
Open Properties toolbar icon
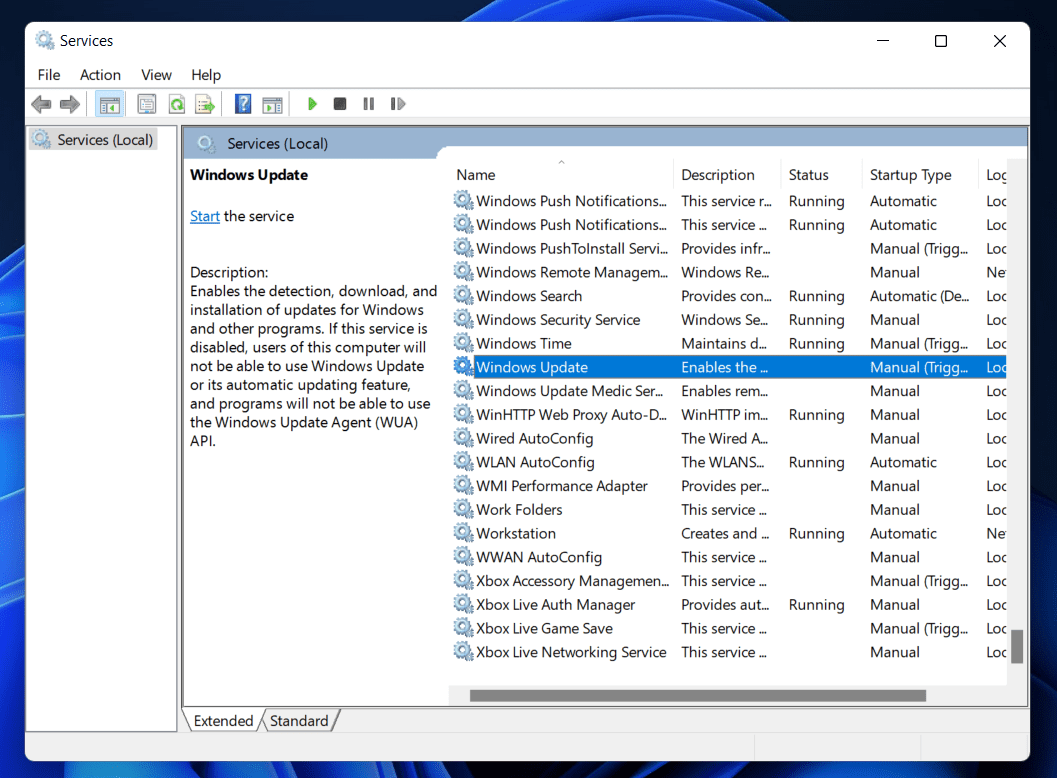click(x=146, y=104)
